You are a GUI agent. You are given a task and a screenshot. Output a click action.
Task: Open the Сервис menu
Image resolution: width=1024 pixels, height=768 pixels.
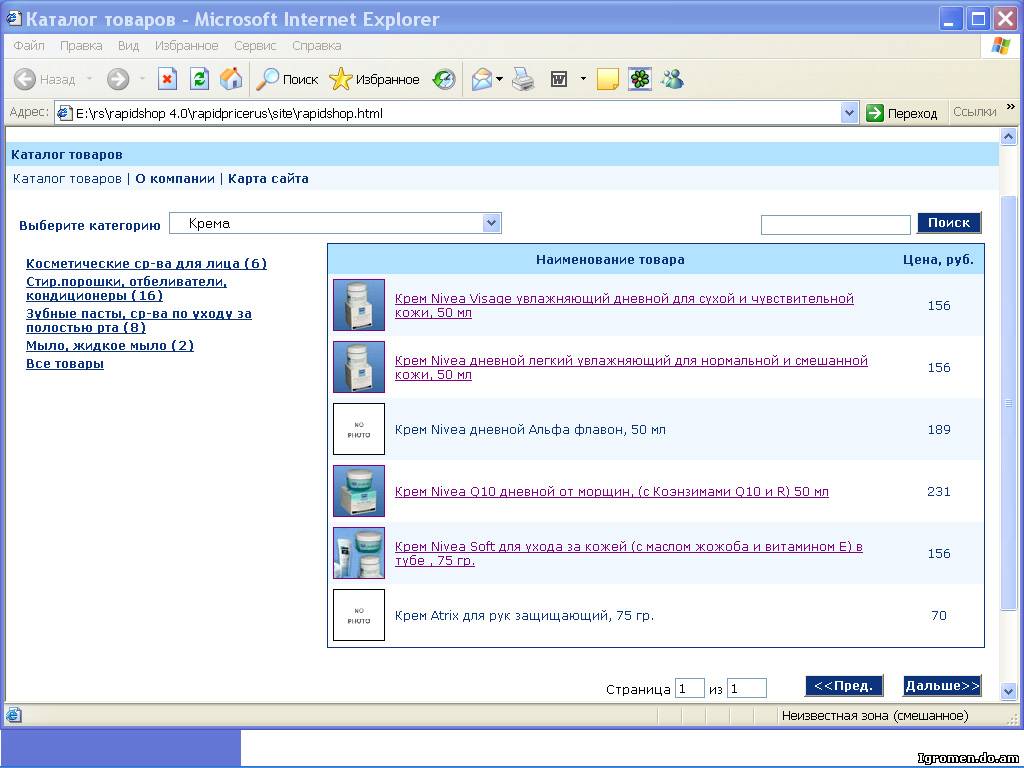tap(255, 46)
